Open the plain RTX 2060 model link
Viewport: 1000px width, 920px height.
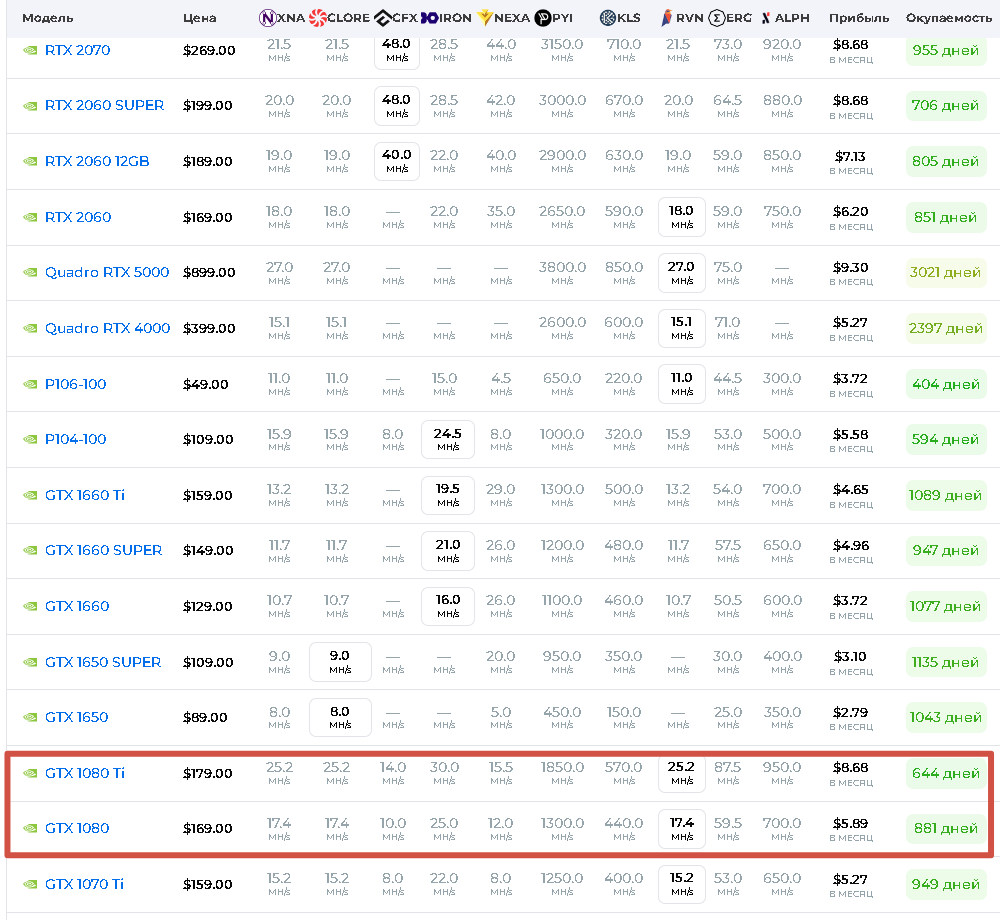point(78,217)
